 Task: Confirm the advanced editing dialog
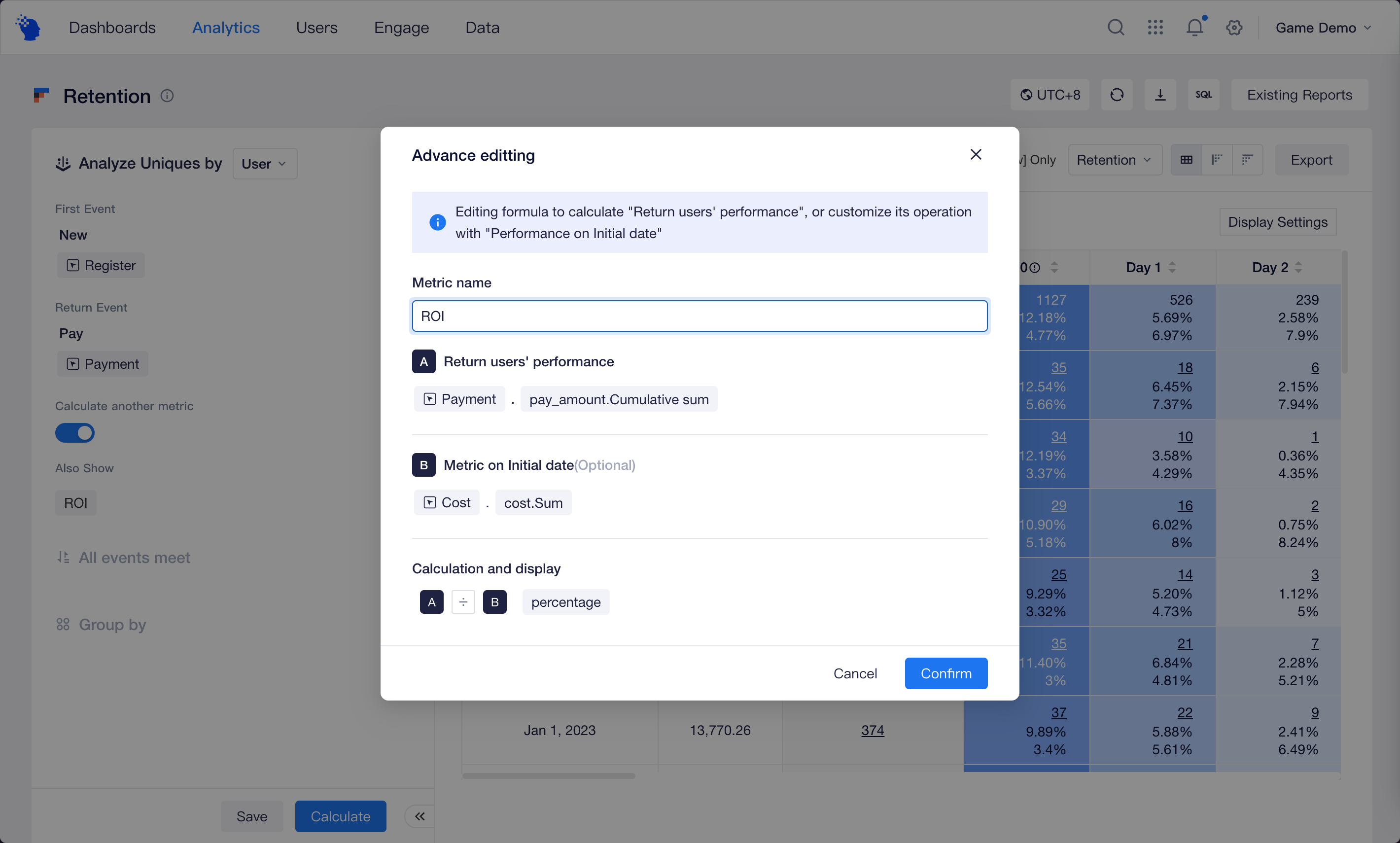pyautogui.click(x=945, y=674)
